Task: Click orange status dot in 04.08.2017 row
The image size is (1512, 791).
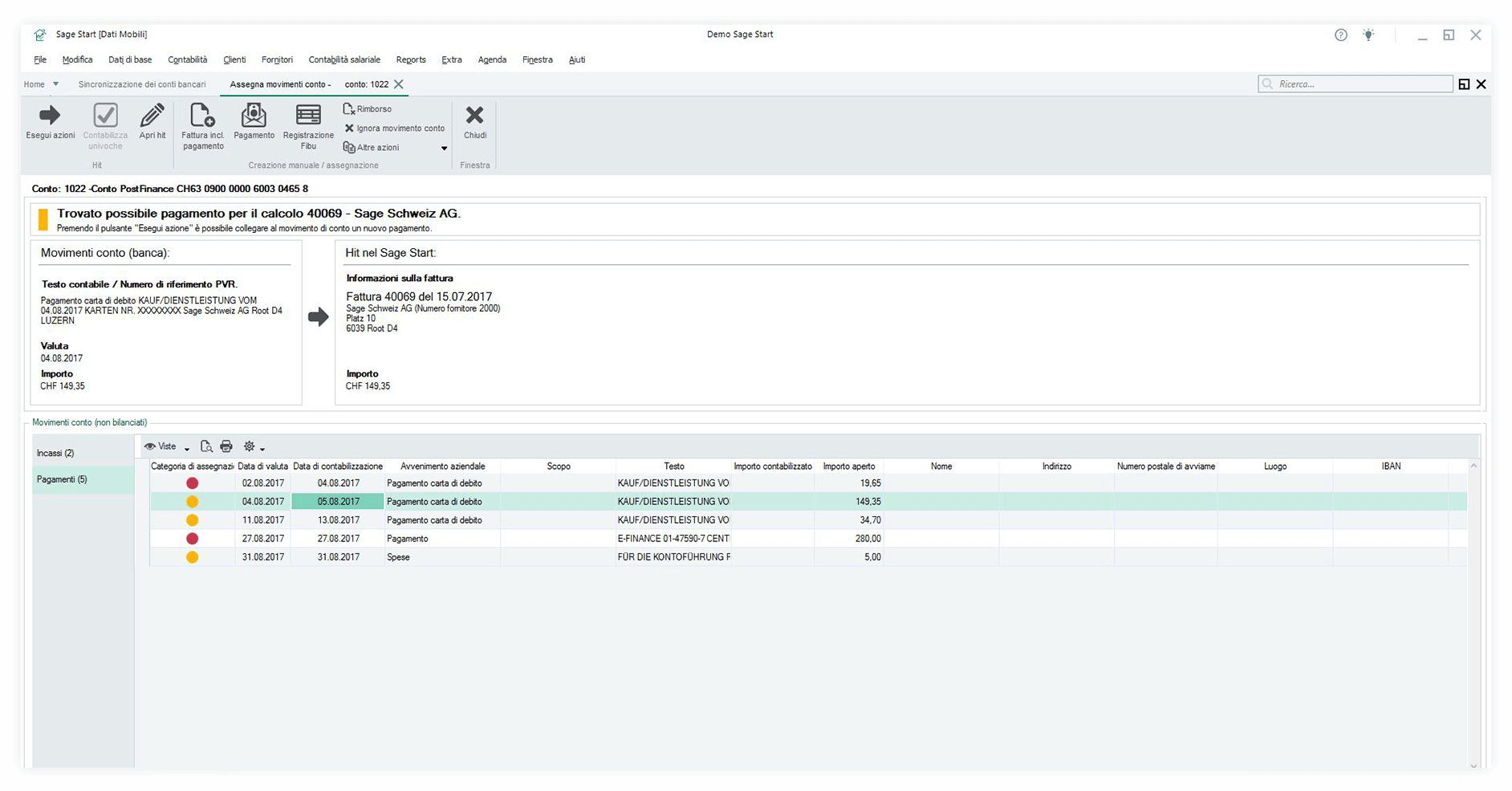Action: click(x=192, y=502)
